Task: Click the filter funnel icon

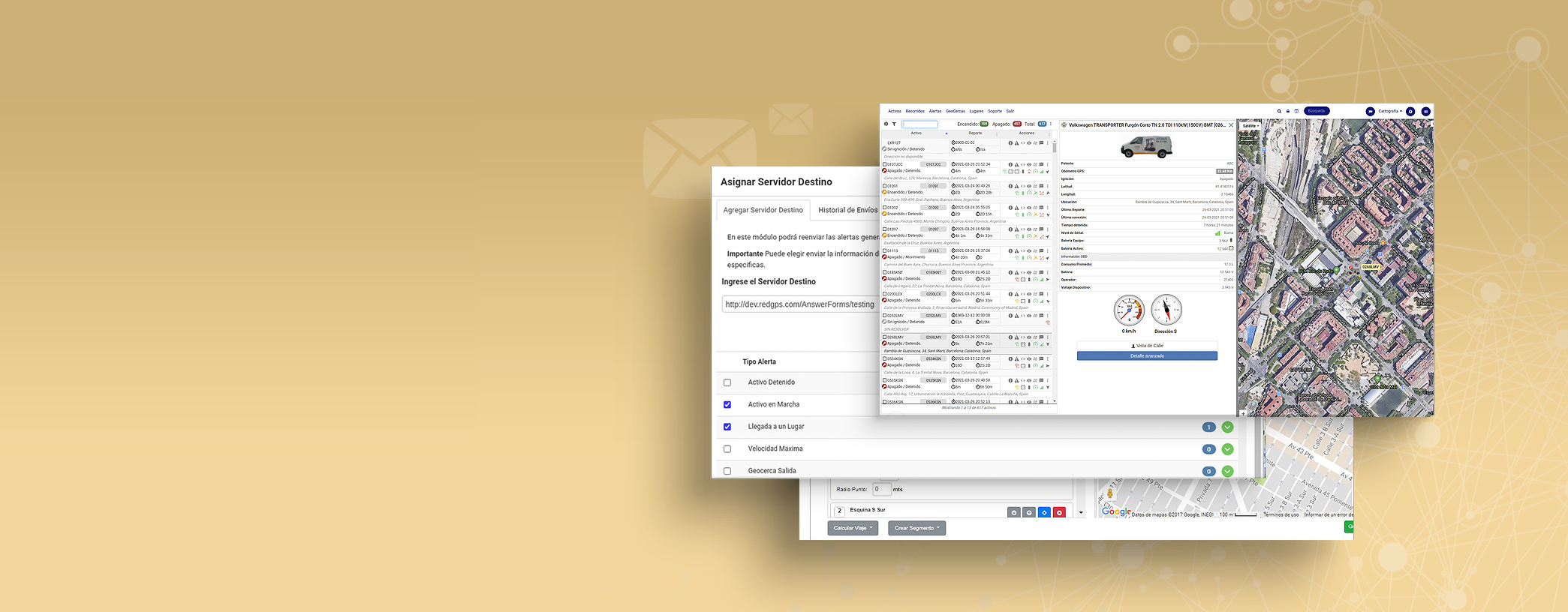Action: tap(894, 124)
